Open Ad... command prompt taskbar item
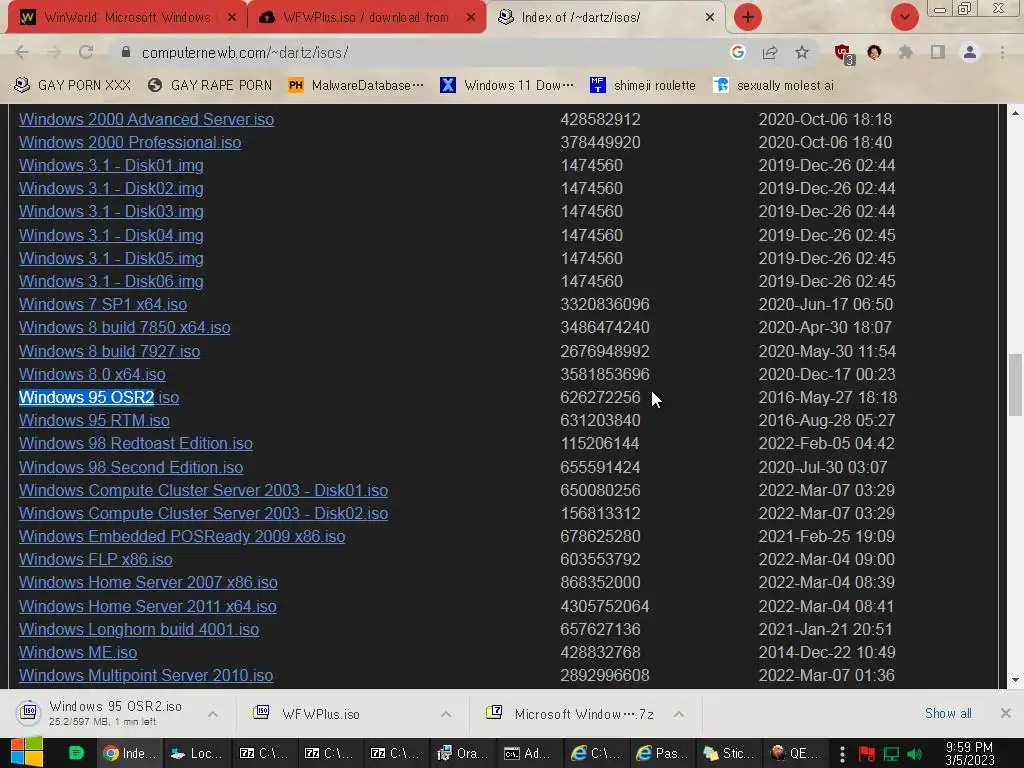 pos(528,753)
